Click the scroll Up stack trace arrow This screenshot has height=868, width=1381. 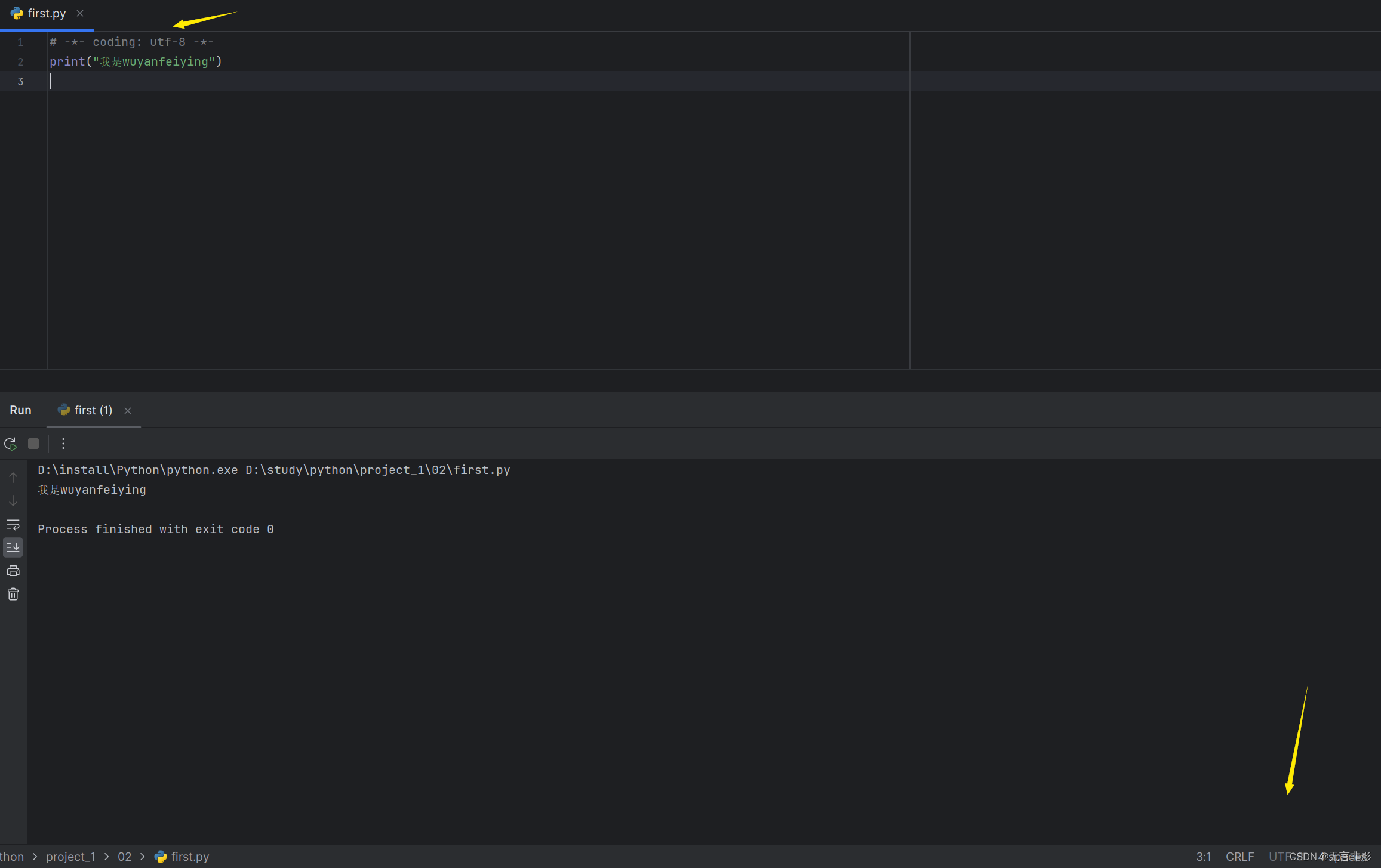[x=13, y=478]
